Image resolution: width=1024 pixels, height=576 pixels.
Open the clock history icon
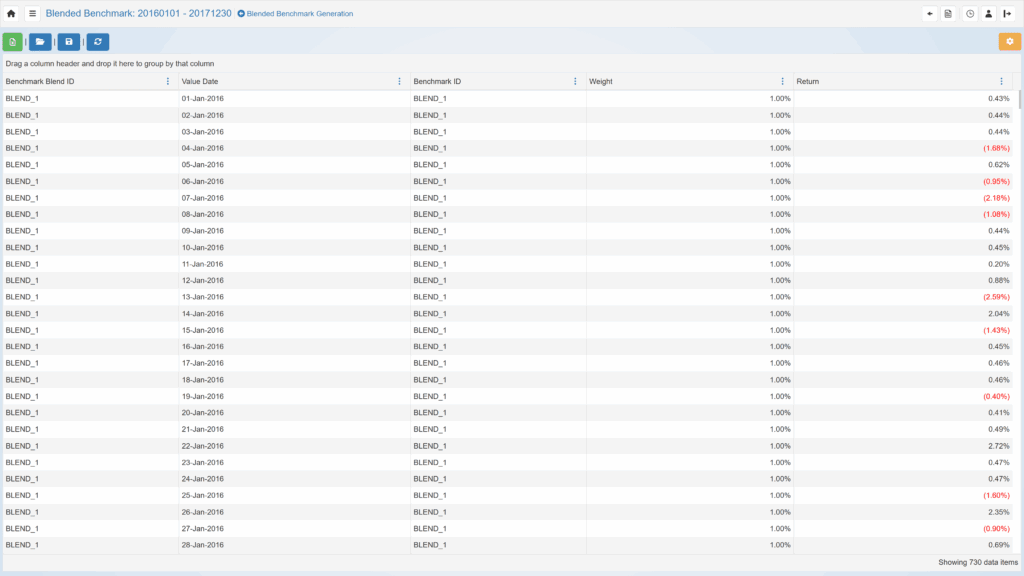point(970,14)
